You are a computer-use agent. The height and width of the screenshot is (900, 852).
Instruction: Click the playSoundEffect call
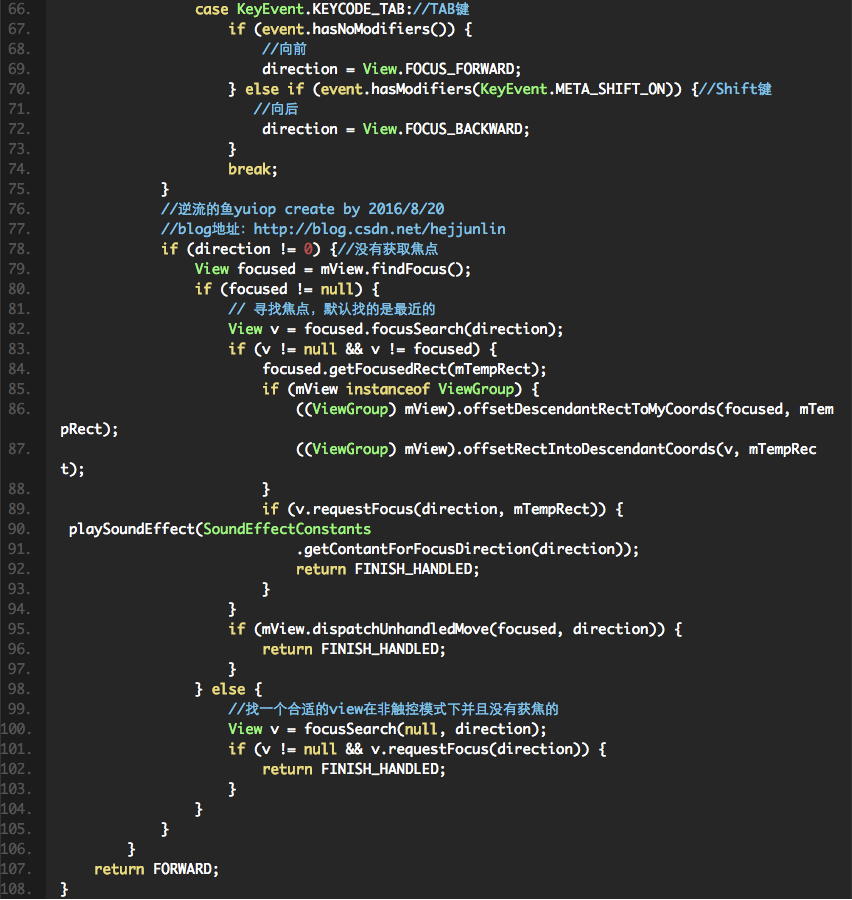(134, 529)
